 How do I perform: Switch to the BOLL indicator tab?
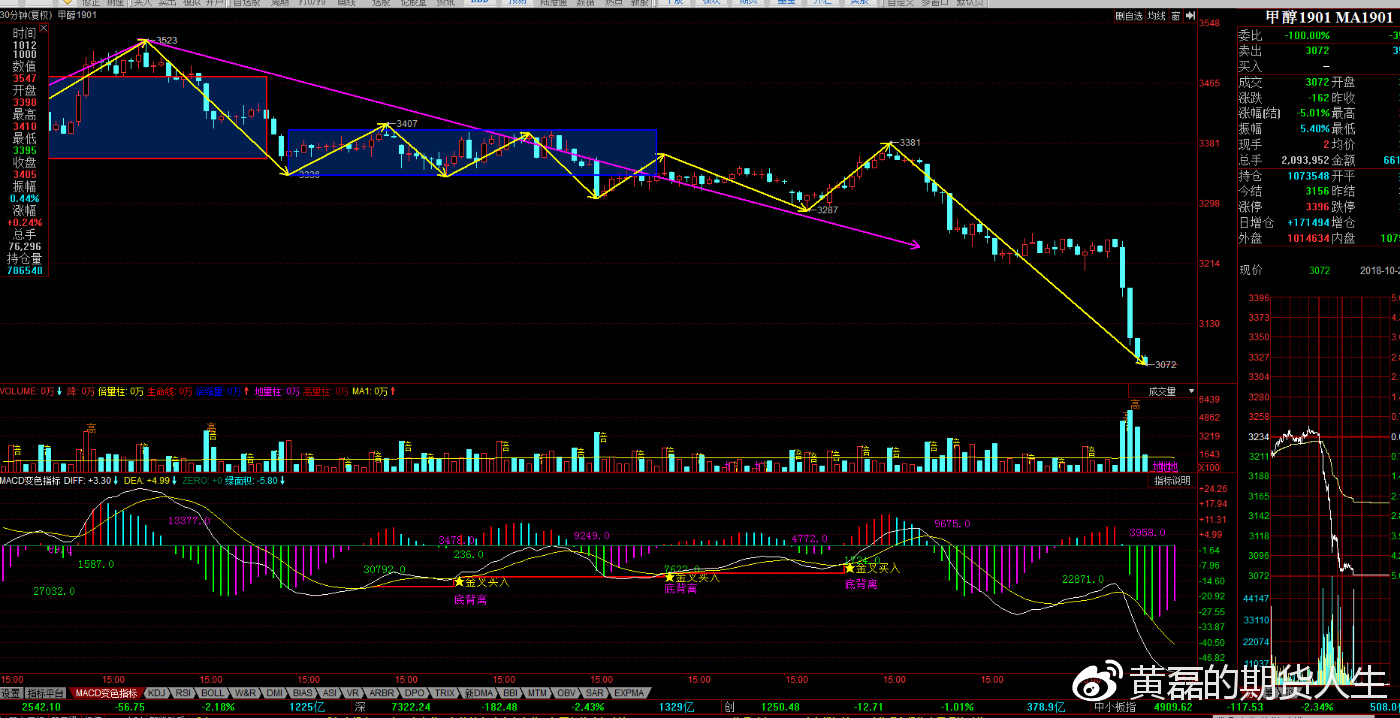212,693
